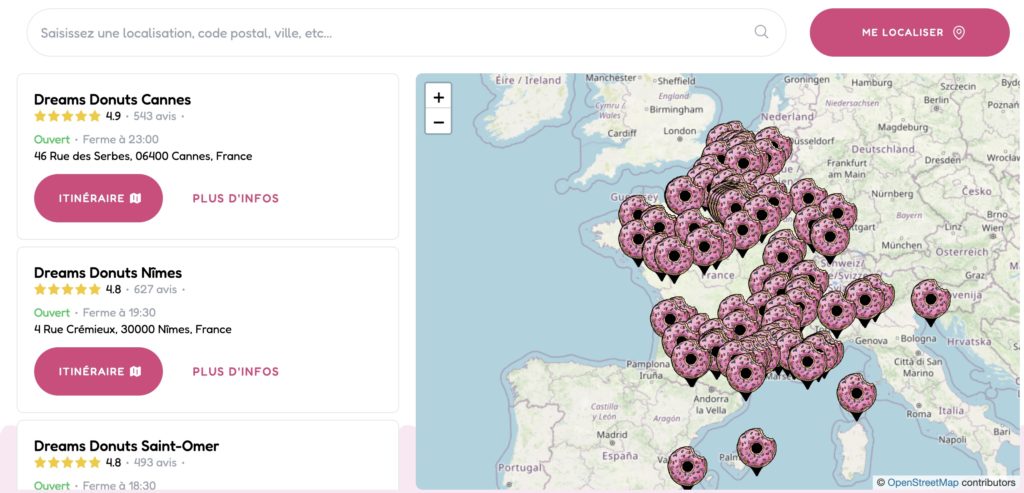
Task: Click Ferme à 23:00 closing time
Action: (120, 140)
